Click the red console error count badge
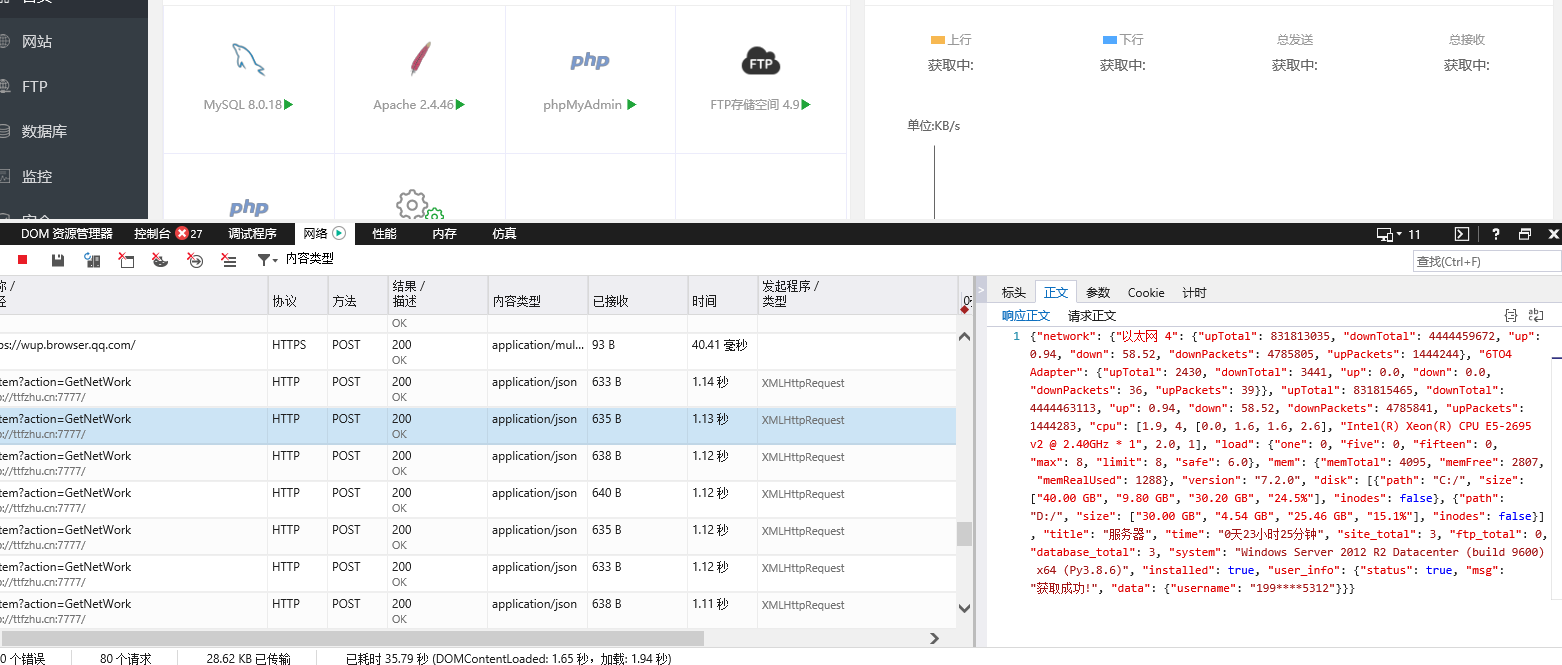 (x=181, y=233)
